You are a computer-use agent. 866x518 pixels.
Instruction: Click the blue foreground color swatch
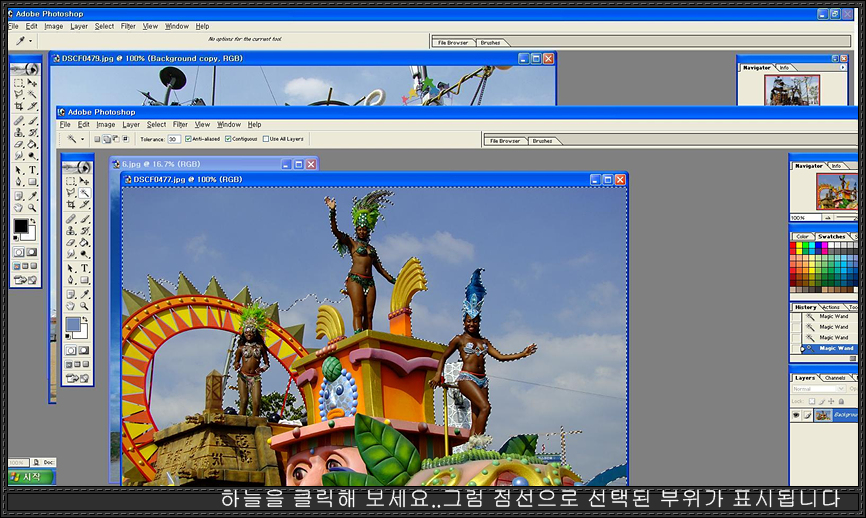(73, 324)
